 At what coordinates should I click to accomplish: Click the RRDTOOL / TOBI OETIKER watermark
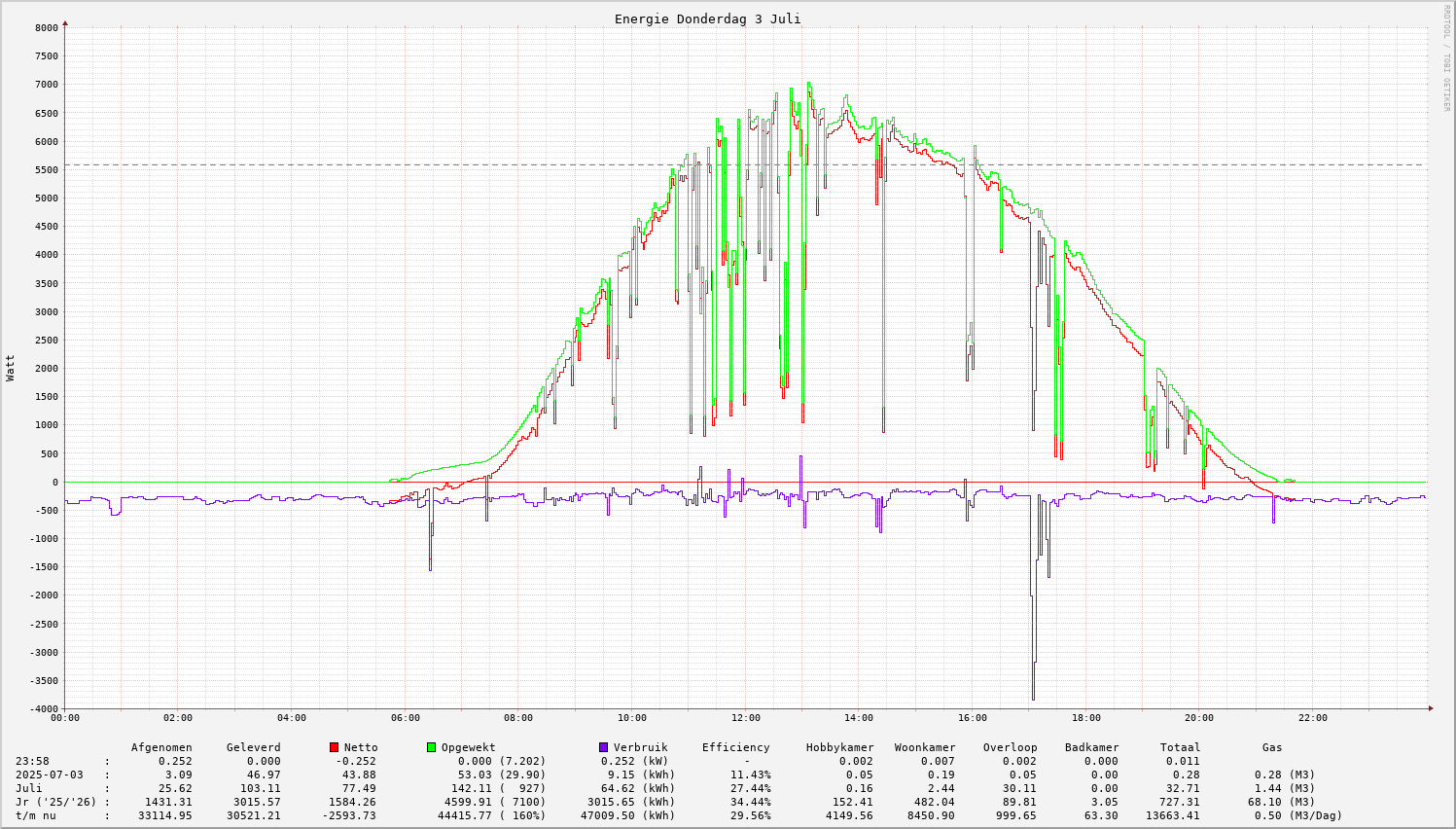coord(1446,56)
